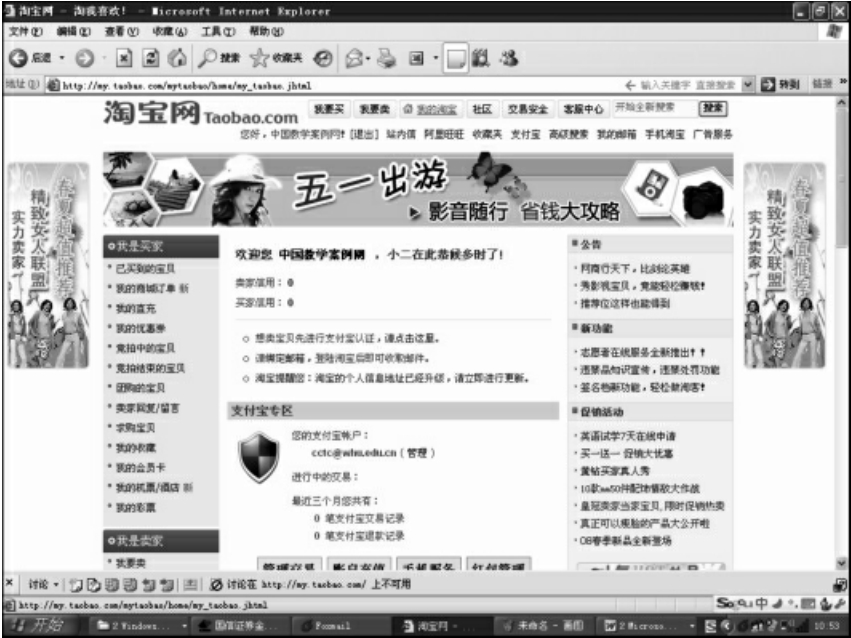The width and height of the screenshot is (851, 638).
Task: Click the 开始 Start button
Action: tap(38, 625)
